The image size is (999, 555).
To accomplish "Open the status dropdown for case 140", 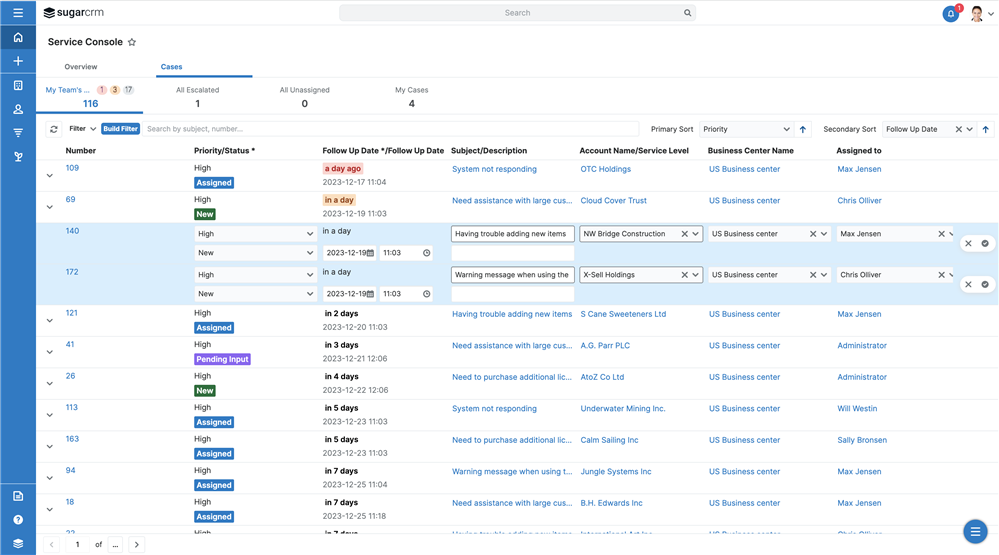I will pyautogui.click(x=255, y=253).
